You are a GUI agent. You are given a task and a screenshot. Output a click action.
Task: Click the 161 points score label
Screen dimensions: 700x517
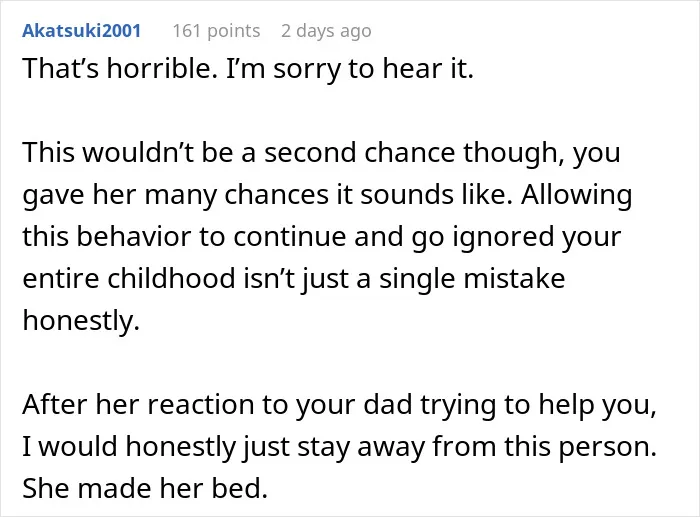pos(217,31)
